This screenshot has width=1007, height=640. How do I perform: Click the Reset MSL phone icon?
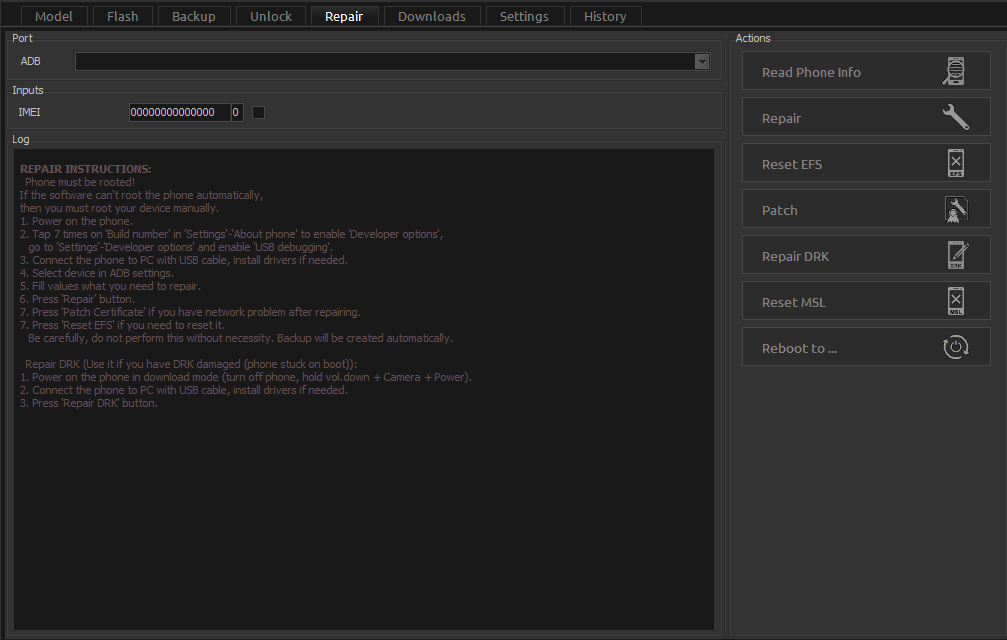click(x=956, y=302)
